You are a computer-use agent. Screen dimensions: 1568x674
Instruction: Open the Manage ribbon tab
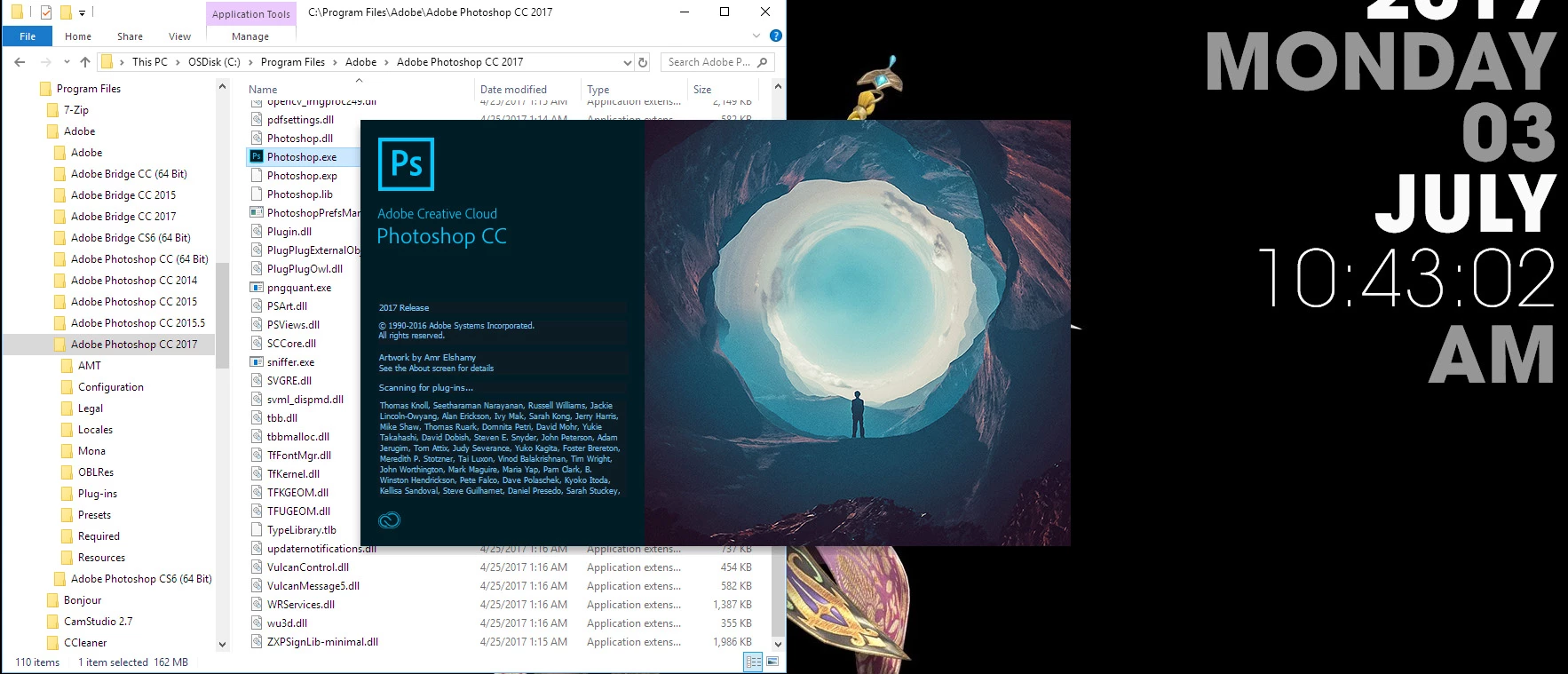point(250,36)
